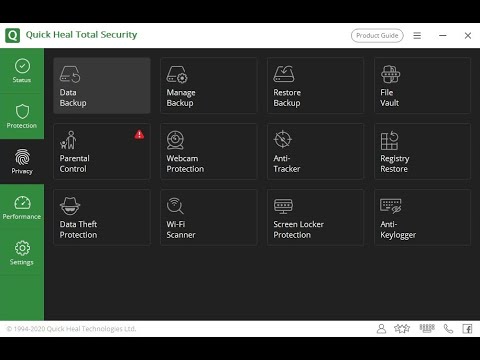480x360 pixels.
Task: Switch to the Status section
Action: click(x=22, y=71)
